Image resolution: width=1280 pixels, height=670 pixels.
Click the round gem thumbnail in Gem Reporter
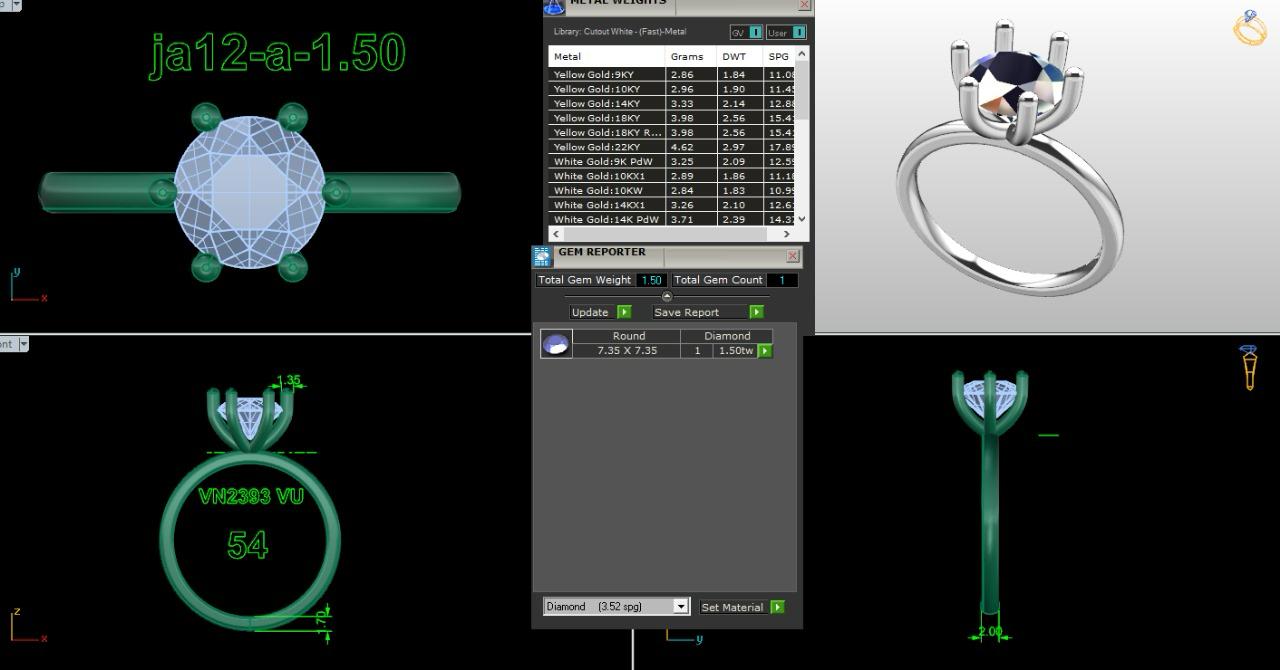556,344
